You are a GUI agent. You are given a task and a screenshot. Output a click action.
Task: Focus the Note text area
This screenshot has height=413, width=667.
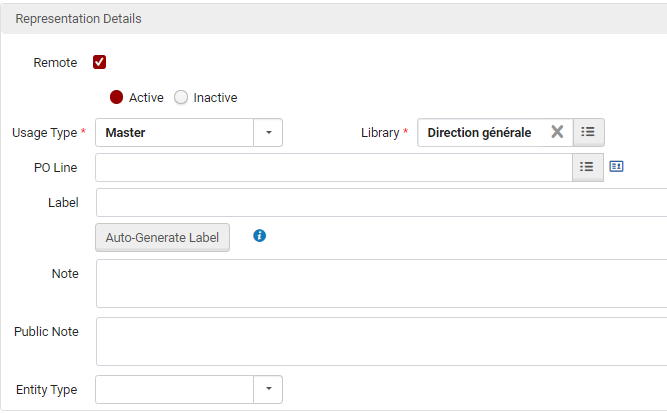[x=382, y=283]
